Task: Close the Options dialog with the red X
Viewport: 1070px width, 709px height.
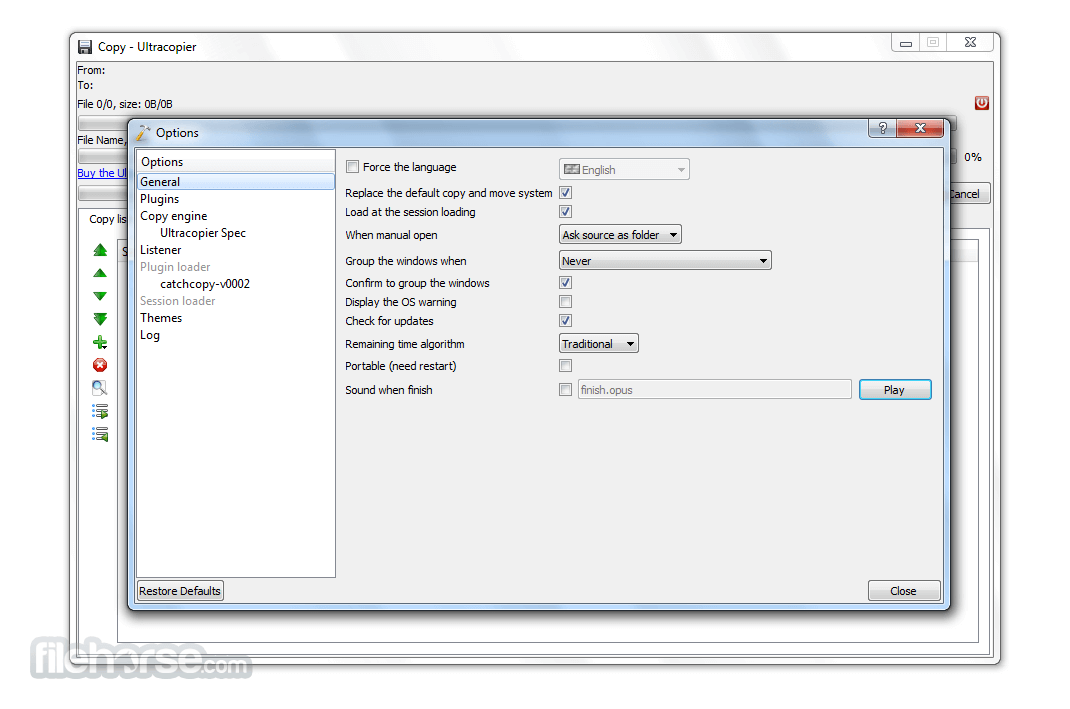Action: [920, 128]
